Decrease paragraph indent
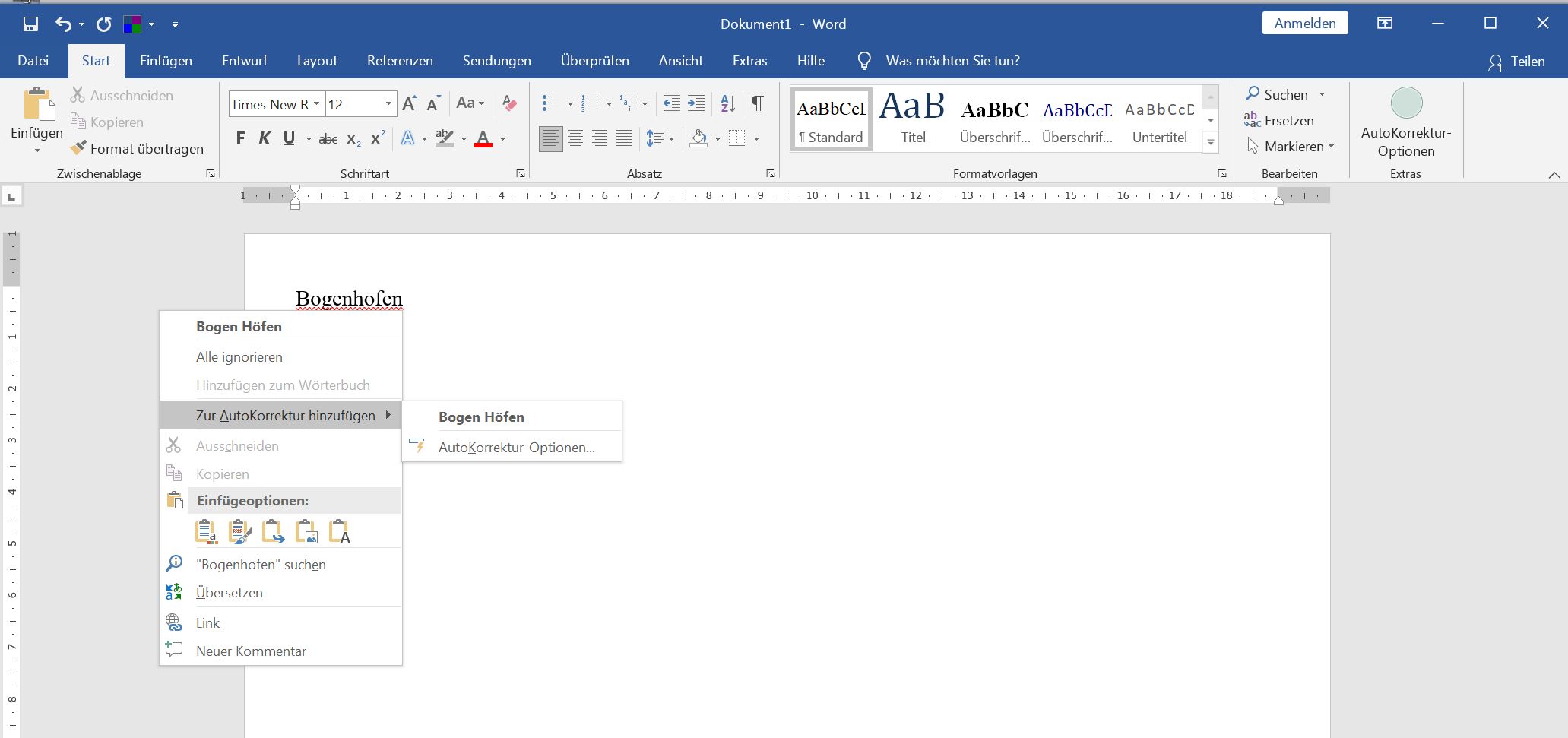The image size is (1568, 738). click(x=671, y=103)
